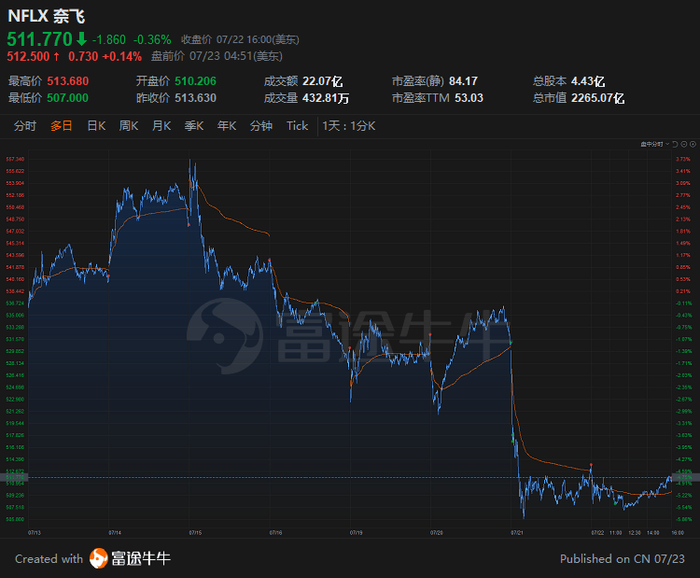Click the 最高价 value 513.680
The width and height of the screenshot is (700, 578).
pos(68,81)
